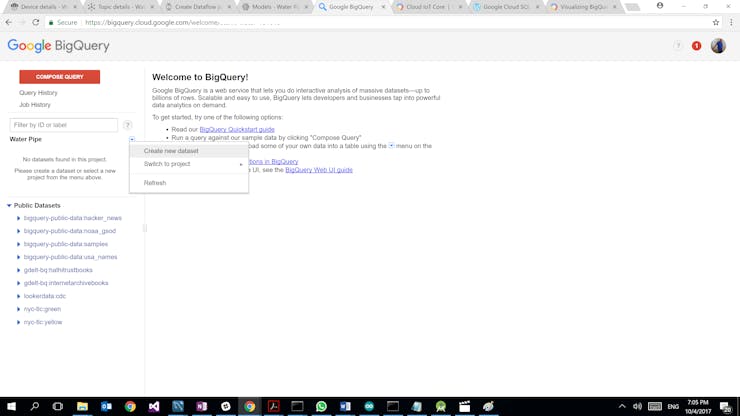Open the Windows Action Center notifications

click(726, 407)
